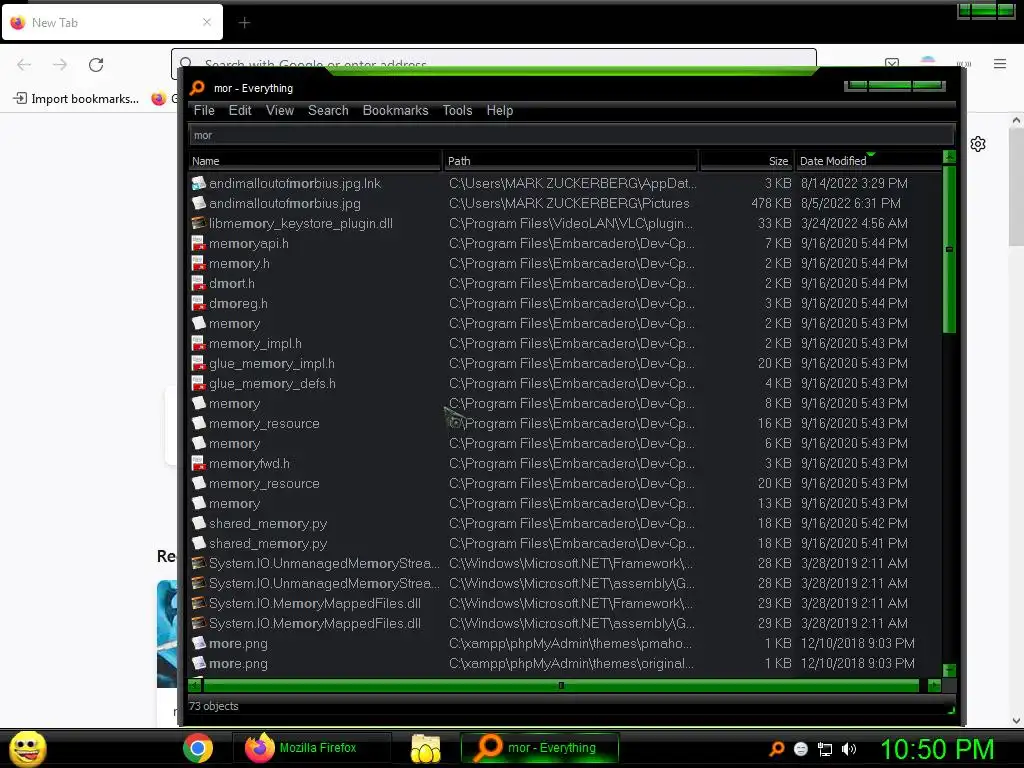Click icon of System.IO.MemoryMappedFiles.dll in Framework path
This screenshot has width=1024, height=768.
tap(199, 603)
